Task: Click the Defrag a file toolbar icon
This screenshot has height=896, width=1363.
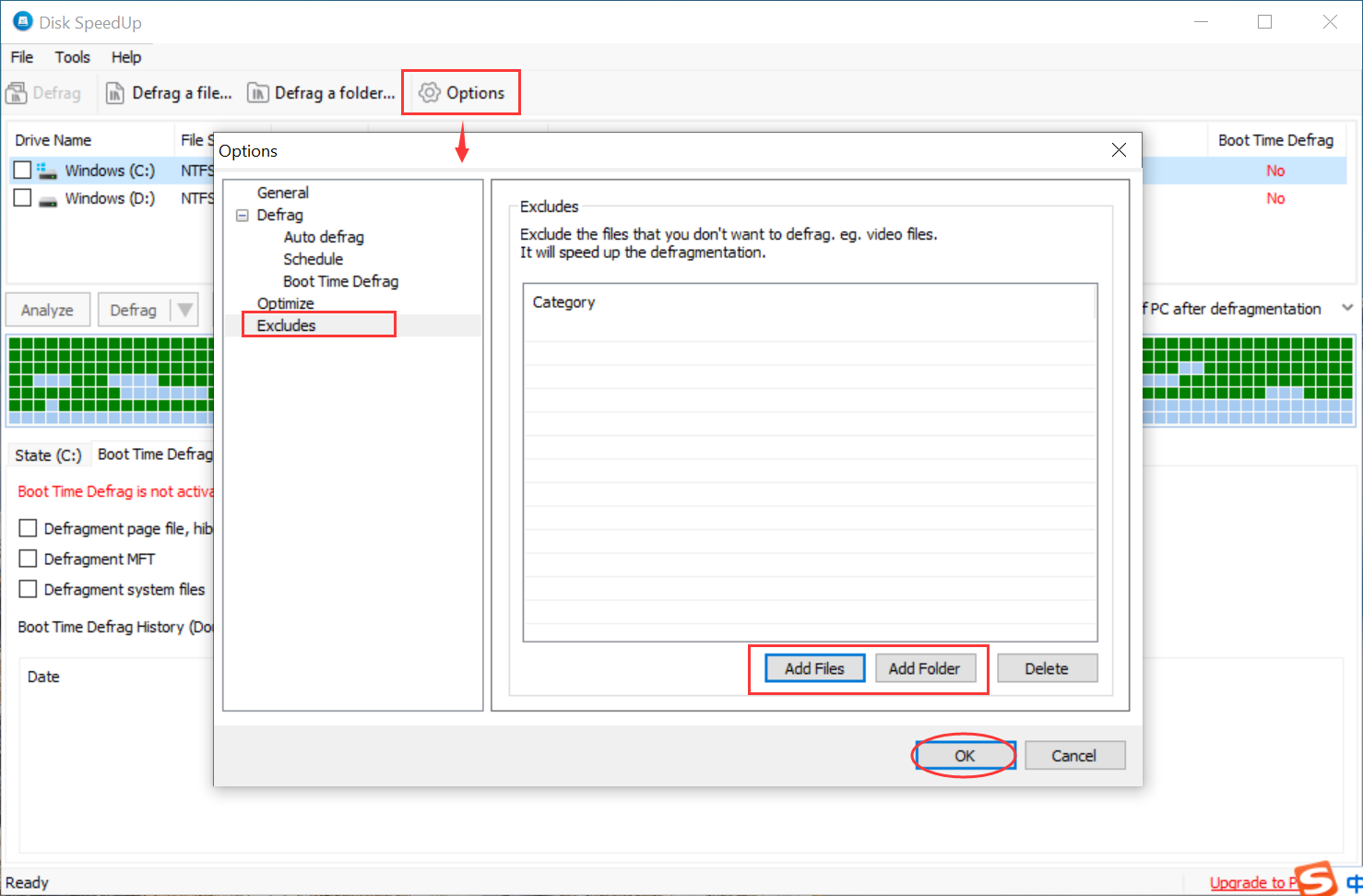Action: point(116,92)
